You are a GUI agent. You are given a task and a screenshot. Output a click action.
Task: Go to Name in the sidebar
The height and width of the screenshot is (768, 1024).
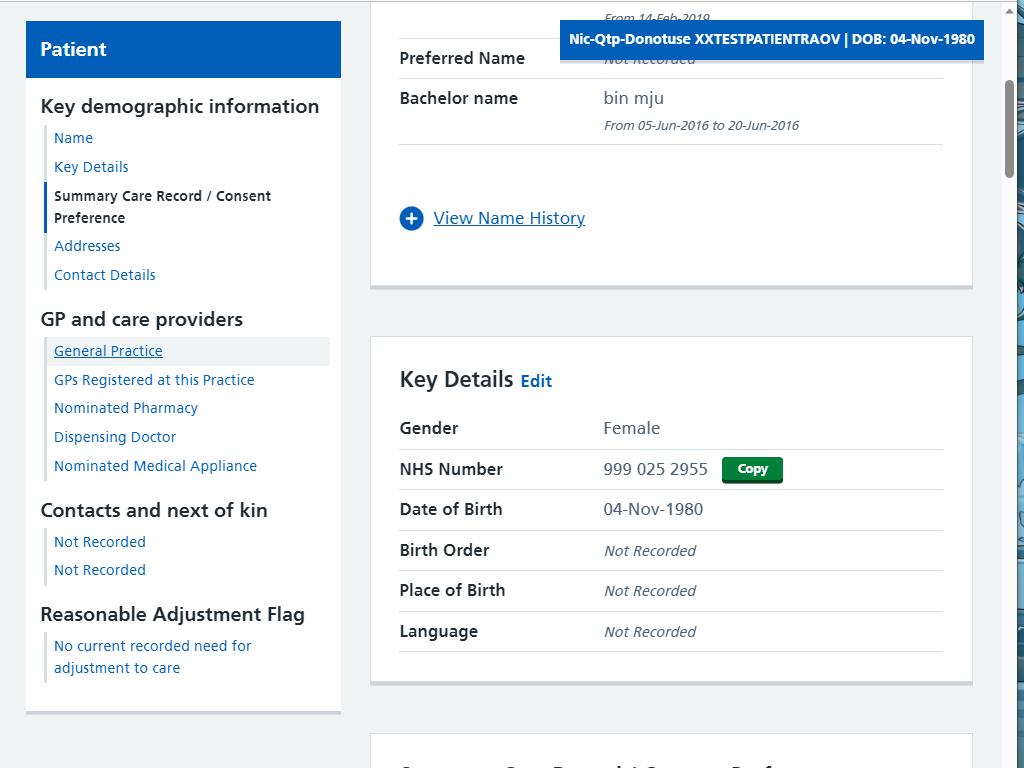74,138
